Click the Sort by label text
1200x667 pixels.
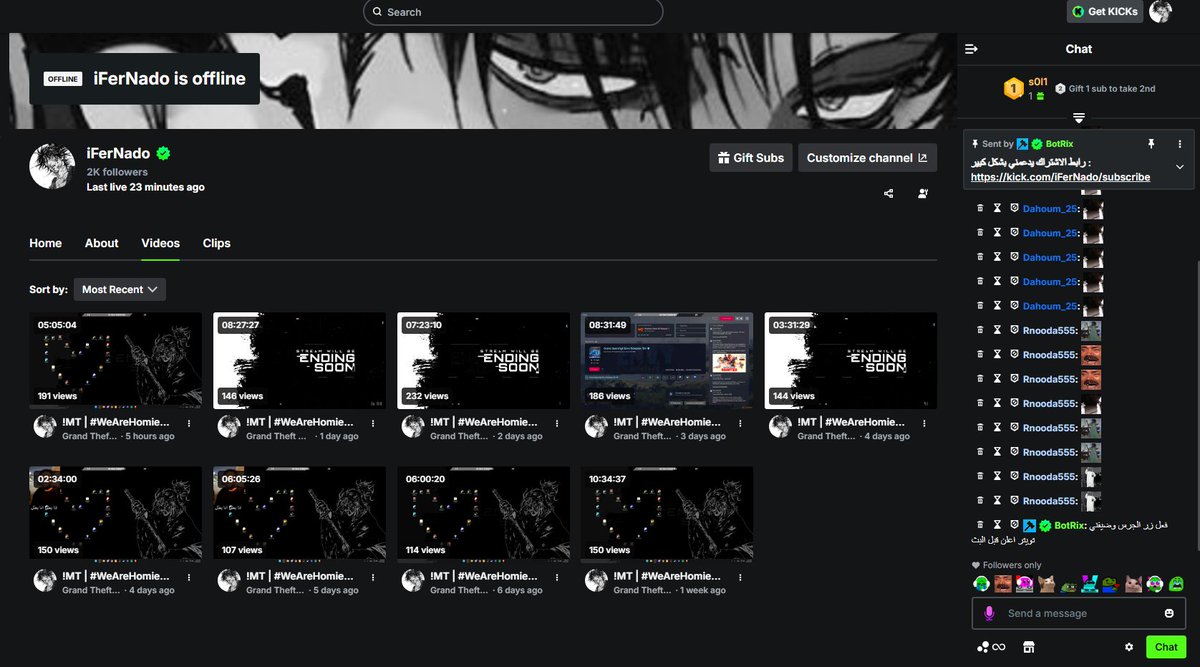(49, 289)
